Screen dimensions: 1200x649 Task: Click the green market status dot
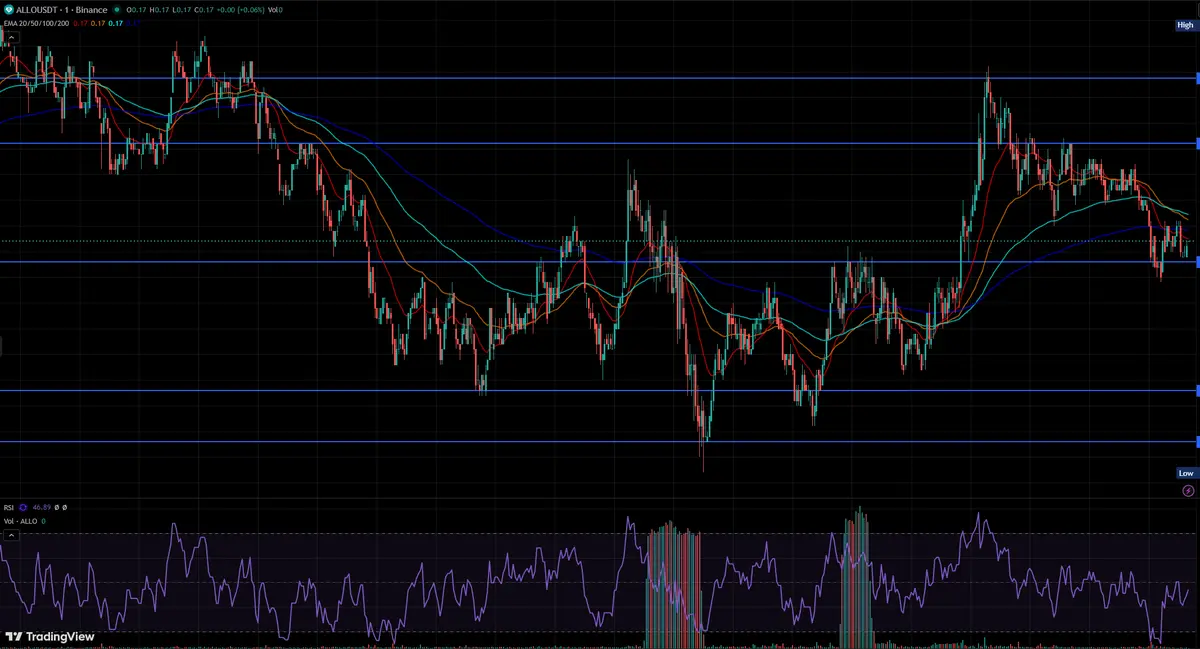(117, 10)
